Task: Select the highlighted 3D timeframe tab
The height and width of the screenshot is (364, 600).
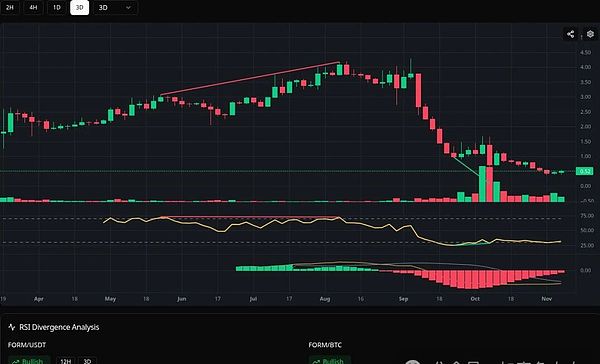Action: 80,7
